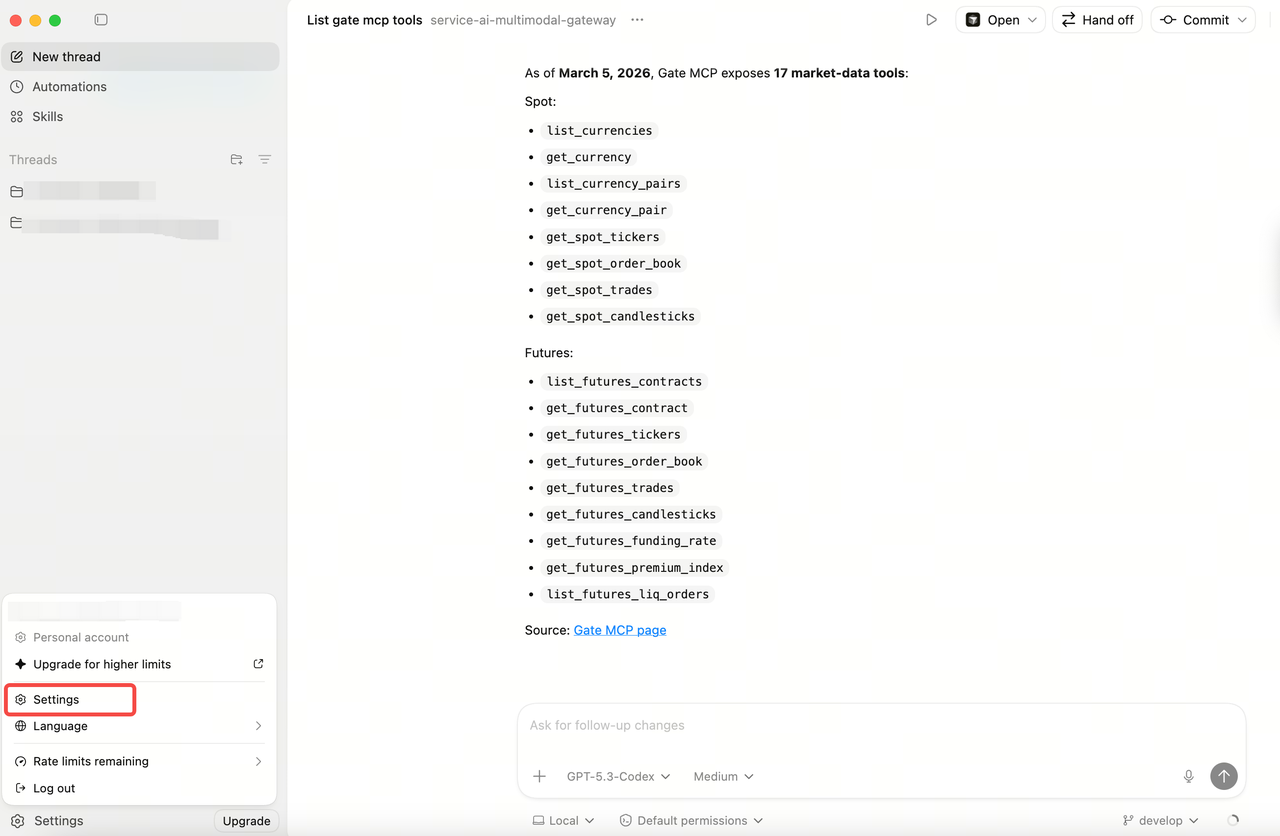Viewport: 1280px width, 836px height.
Task: Open the Gate MCP page link
Action: (619, 630)
